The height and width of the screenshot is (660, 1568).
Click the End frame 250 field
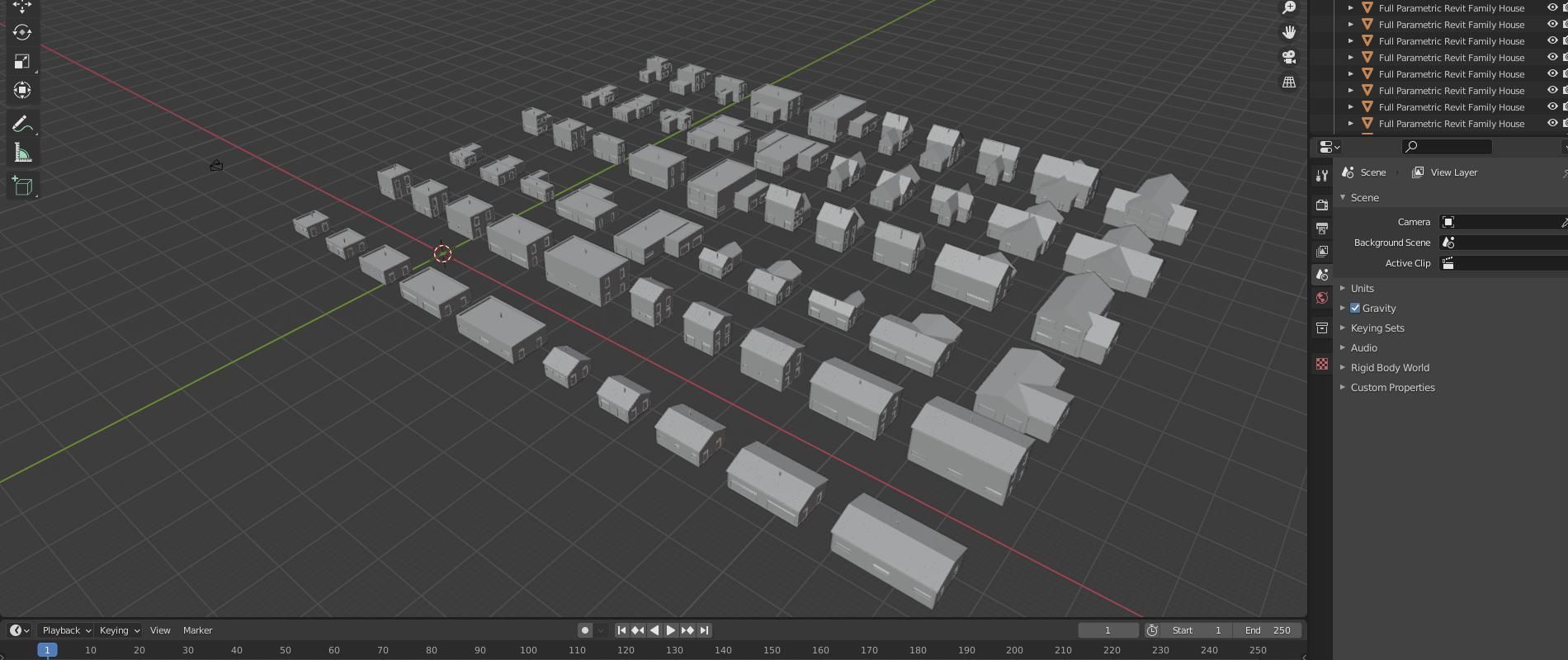(1268, 630)
